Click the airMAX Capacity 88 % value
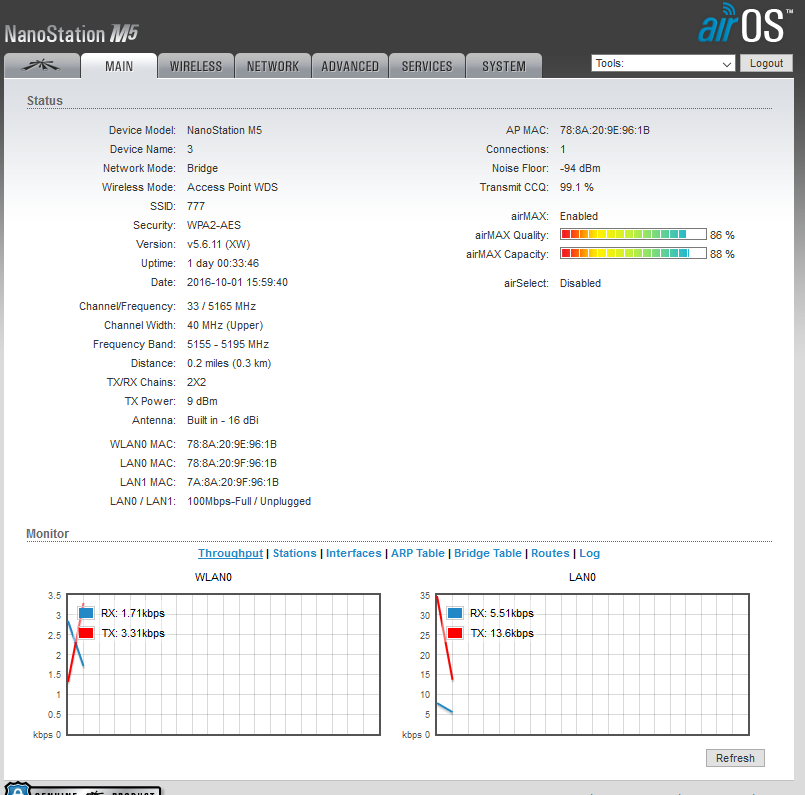This screenshot has width=805, height=795. [x=722, y=254]
